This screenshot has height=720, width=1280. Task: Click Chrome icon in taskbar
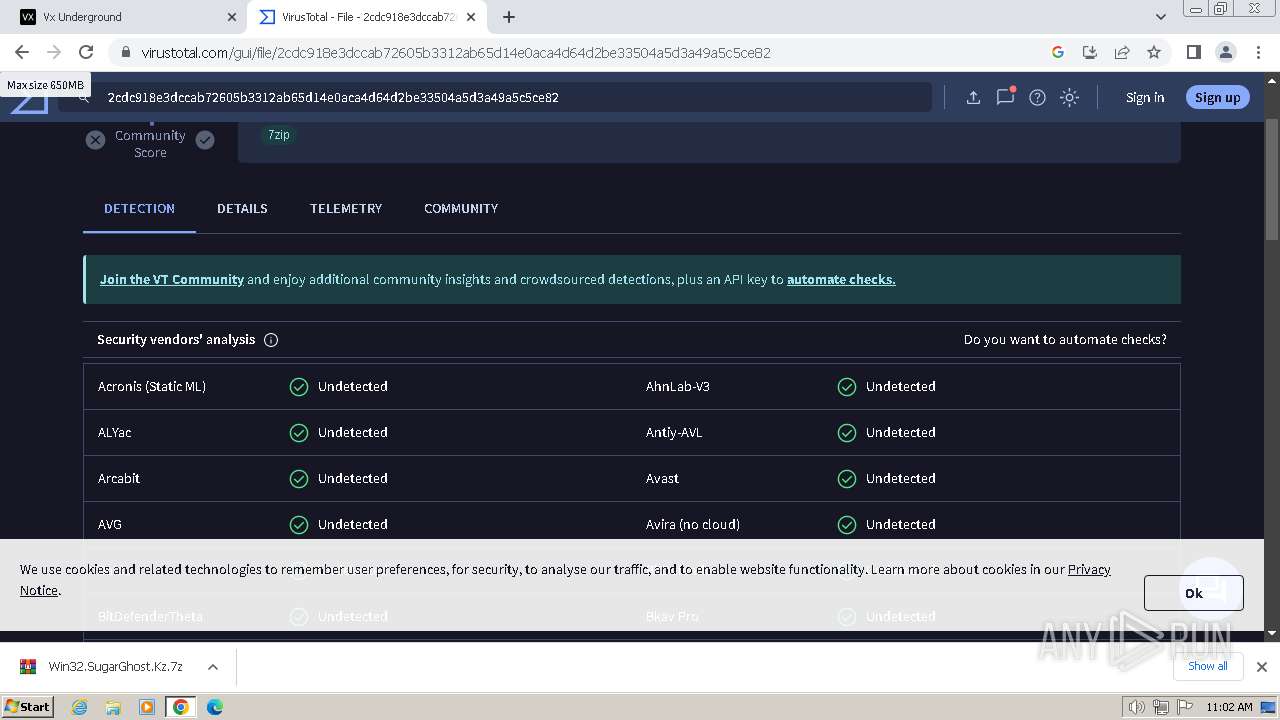[x=181, y=707]
